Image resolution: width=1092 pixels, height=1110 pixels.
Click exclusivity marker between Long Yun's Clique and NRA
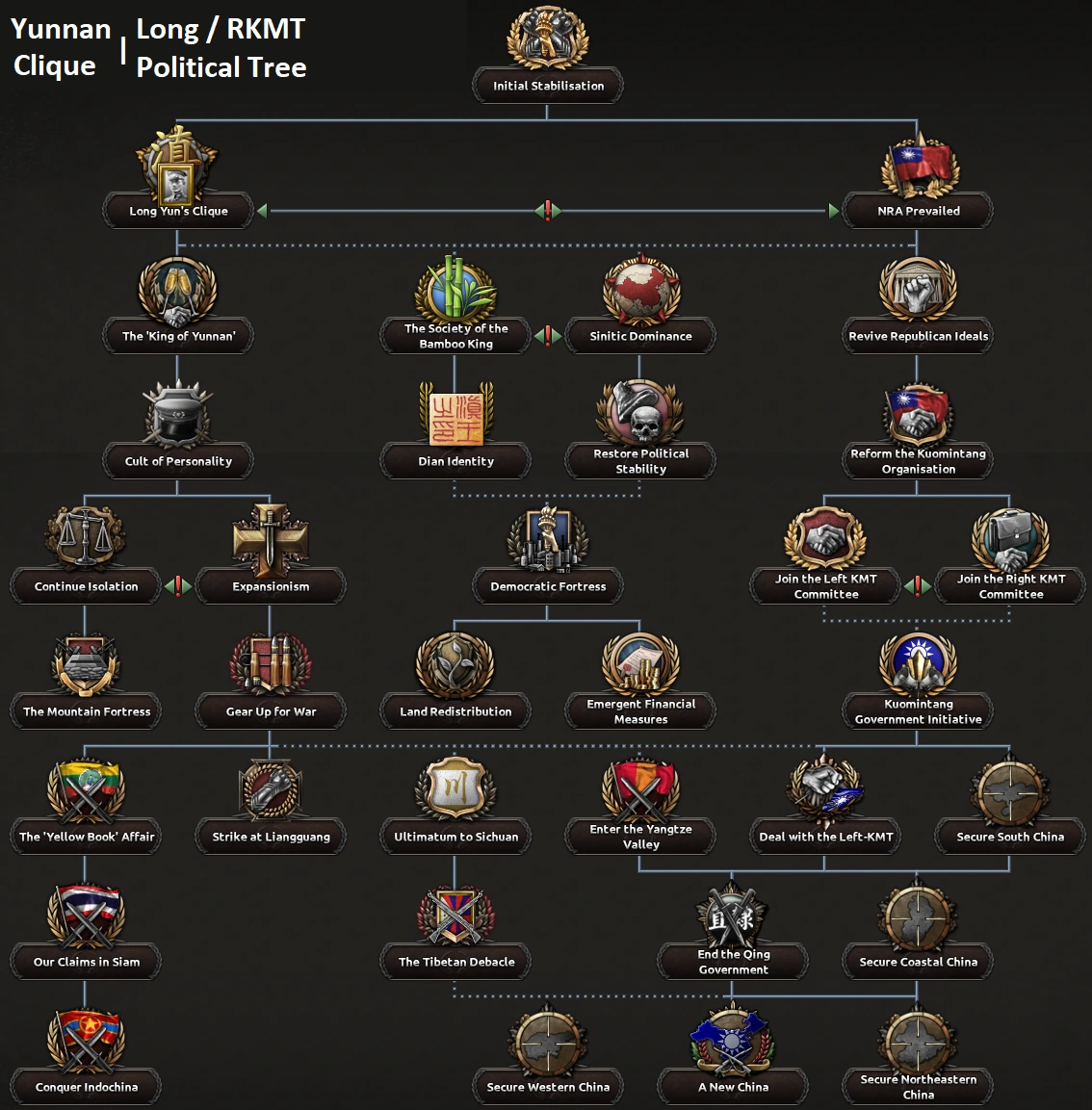click(x=547, y=210)
